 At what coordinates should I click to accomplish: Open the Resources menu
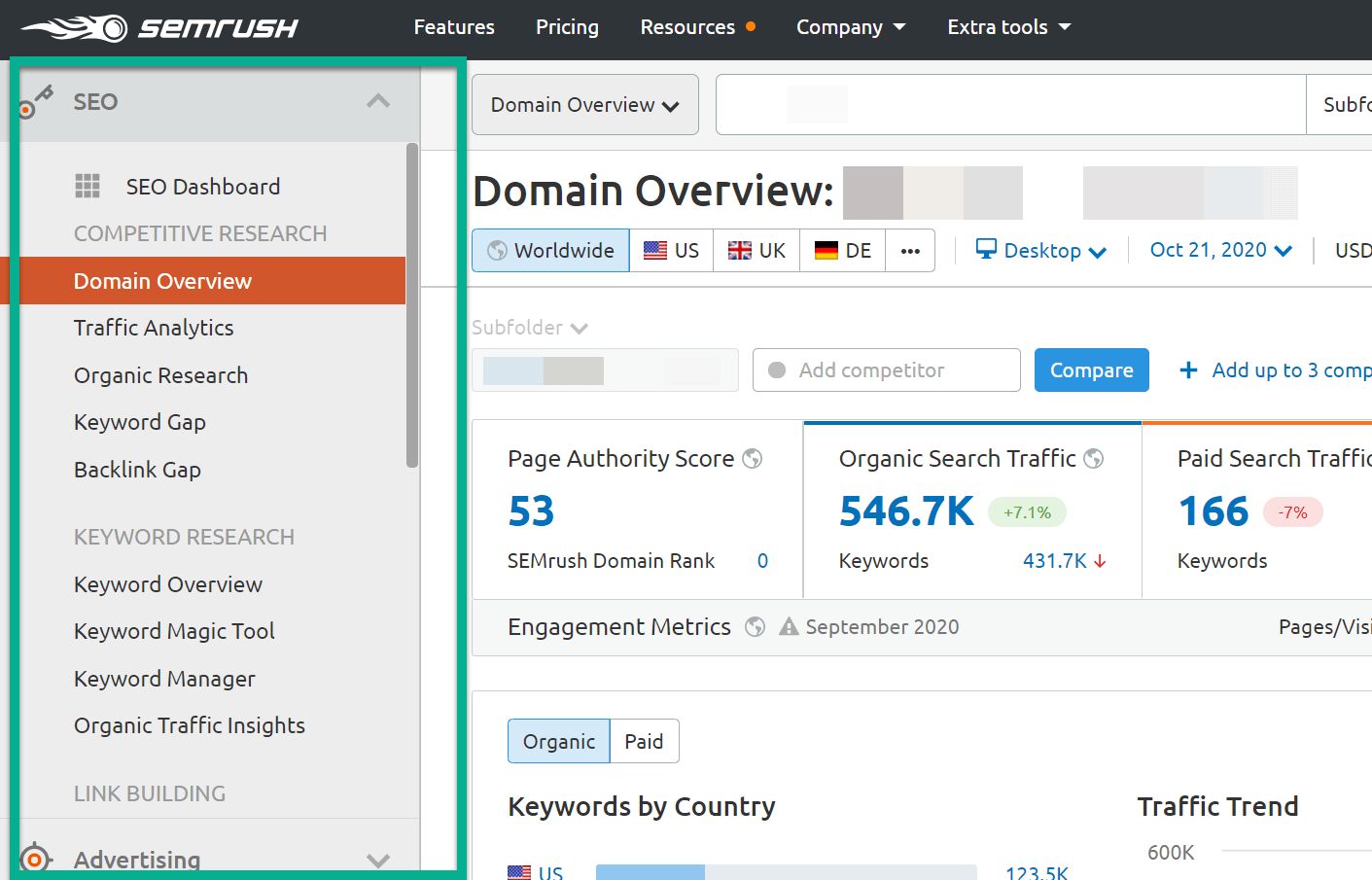(x=687, y=27)
